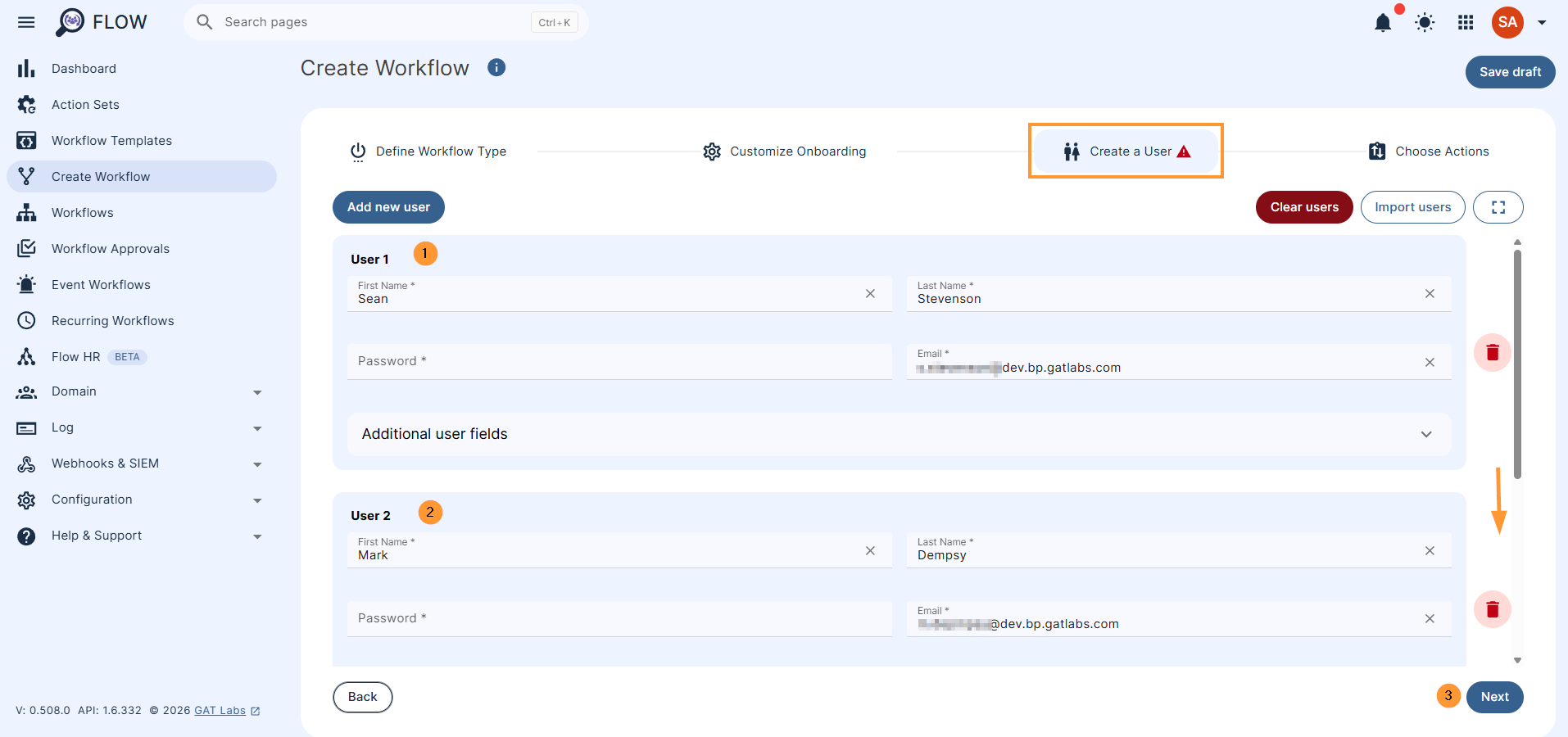
Task: Toggle the hamburger menu
Action: 26,22
